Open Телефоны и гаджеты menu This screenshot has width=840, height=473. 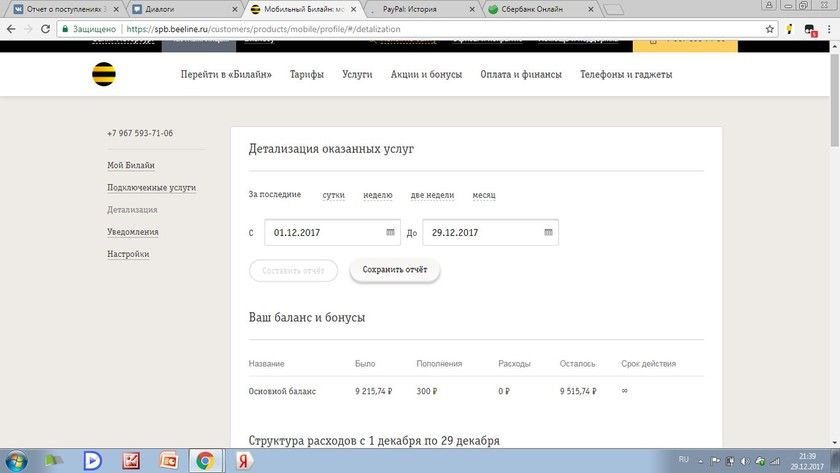(x=626, y=74)
